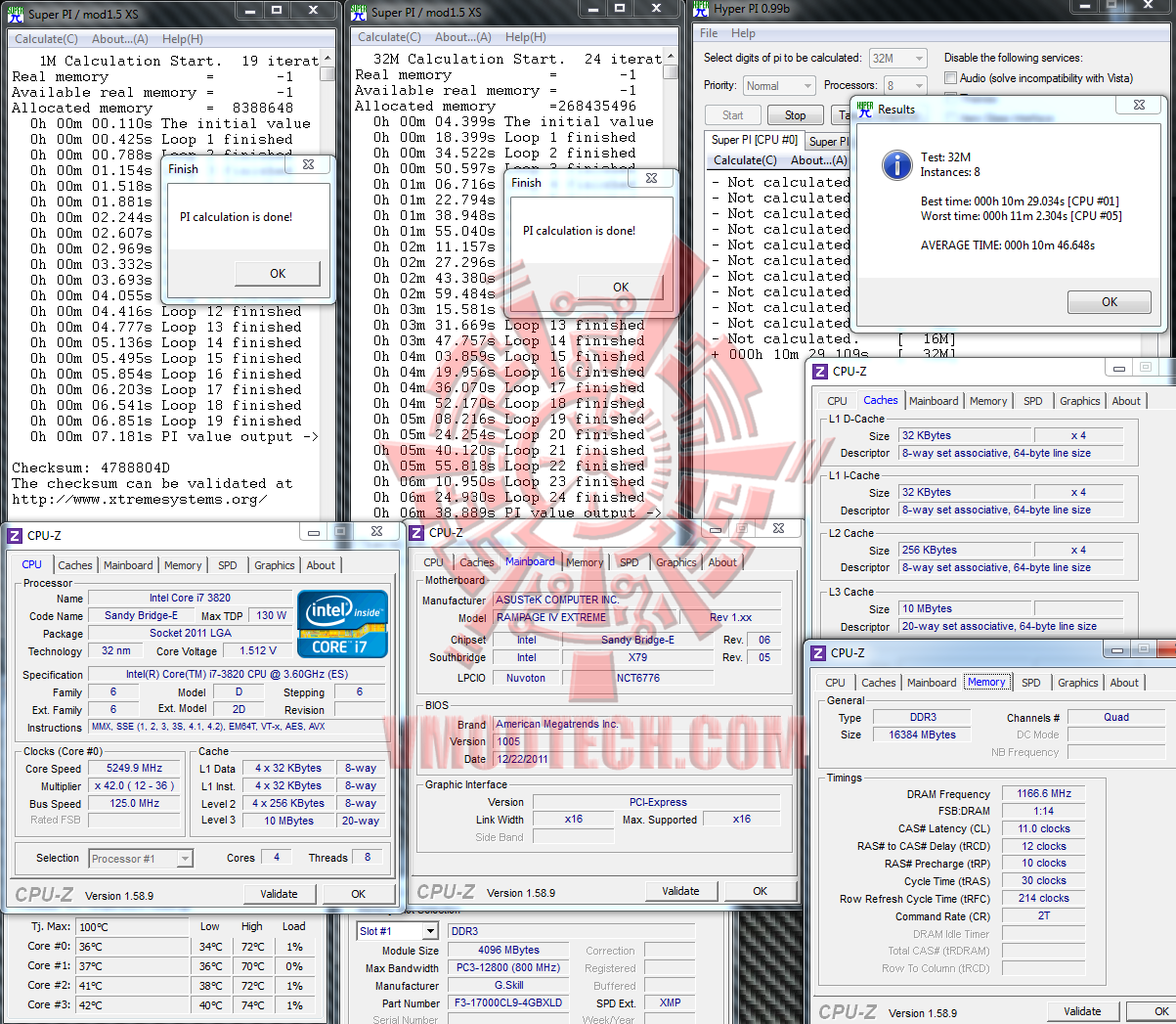Open Calculate(C) menu in 1M Super PI
The width and height of the screenshot is (1176, 1024).
point(46,39)
